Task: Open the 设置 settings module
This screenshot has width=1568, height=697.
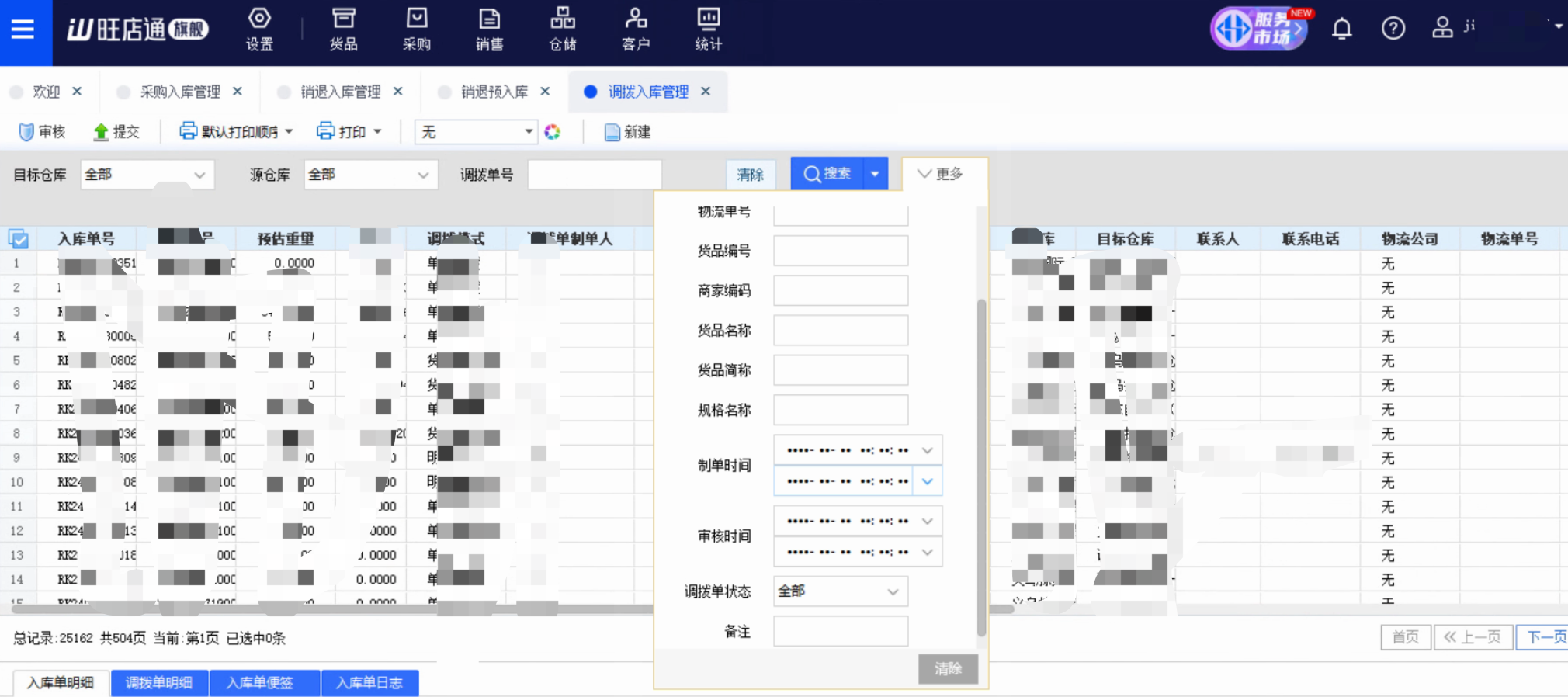Action: click(x=259, y=29)
